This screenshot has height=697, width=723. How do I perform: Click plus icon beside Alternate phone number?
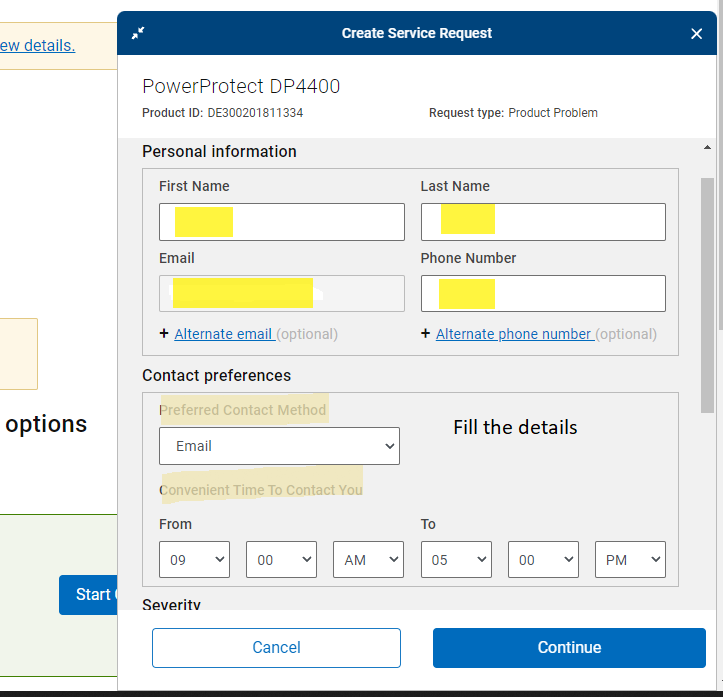click(x=426, y=333)
